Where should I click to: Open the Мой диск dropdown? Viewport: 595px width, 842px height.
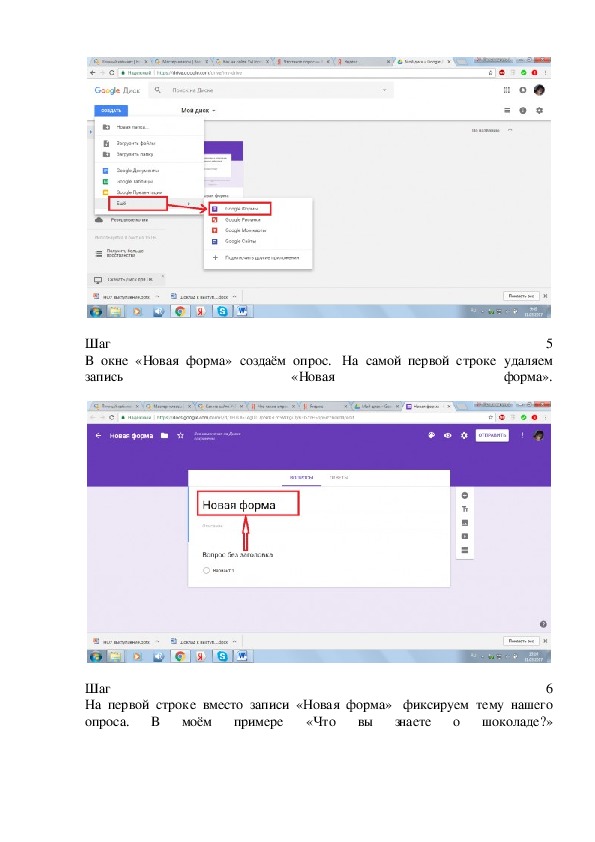click(198, 110)
